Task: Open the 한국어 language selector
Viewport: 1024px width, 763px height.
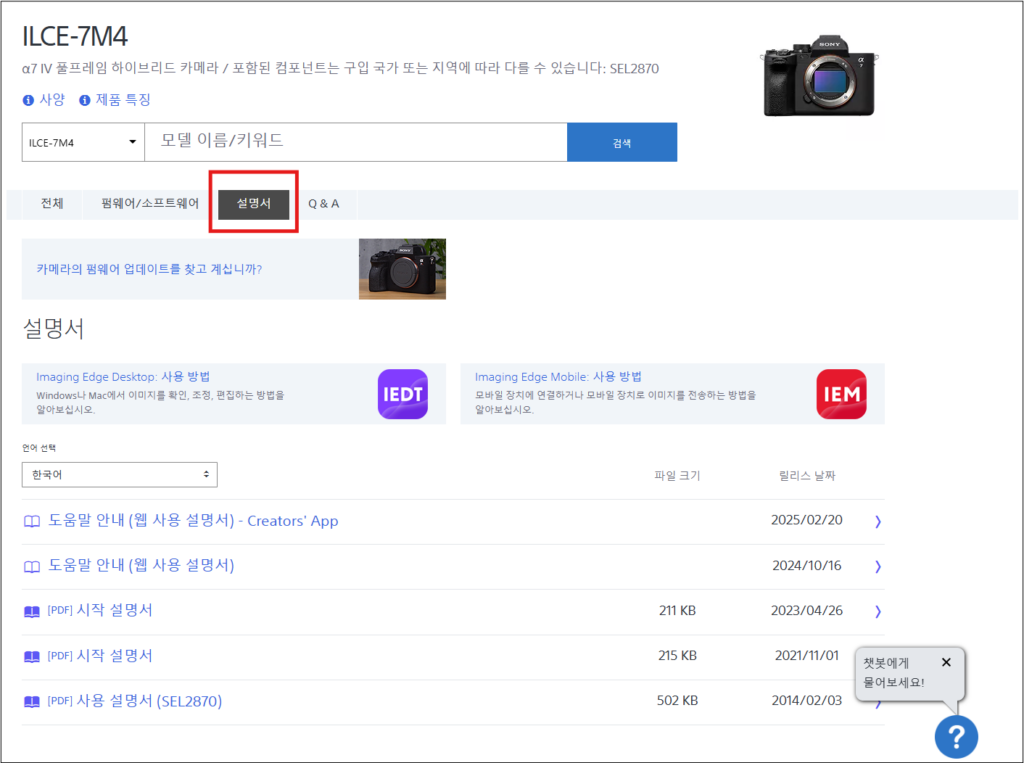Action: point(120,475)
